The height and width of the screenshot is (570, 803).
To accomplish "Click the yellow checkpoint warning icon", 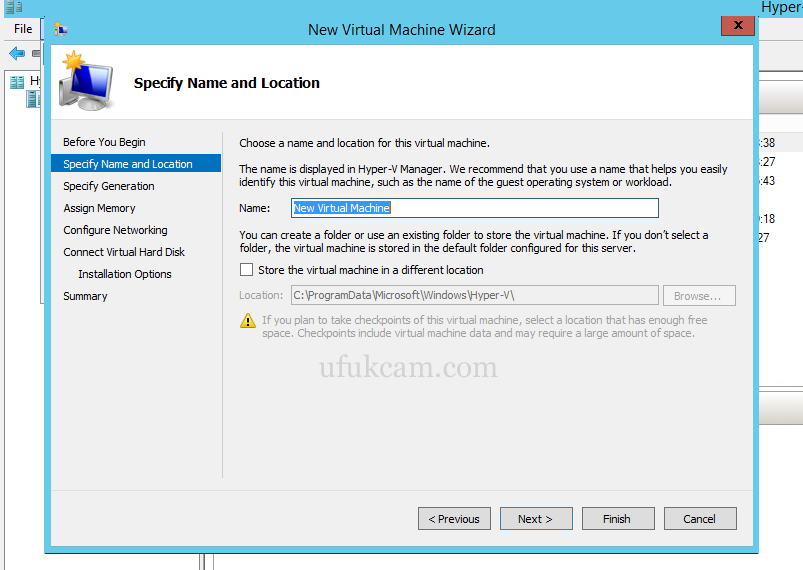I will (248, 321).
